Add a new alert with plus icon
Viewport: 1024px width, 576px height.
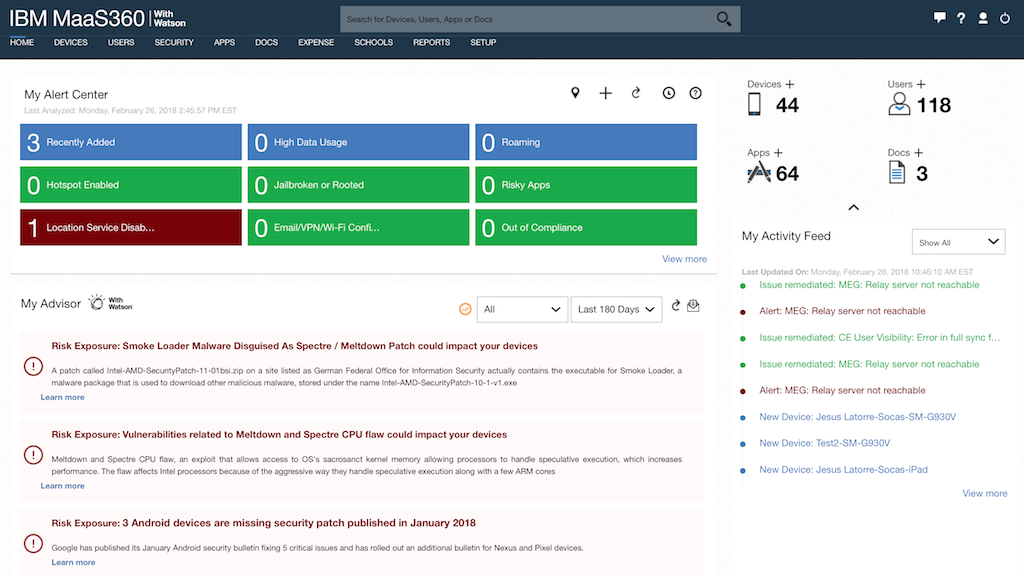click(x=605, y=93)
